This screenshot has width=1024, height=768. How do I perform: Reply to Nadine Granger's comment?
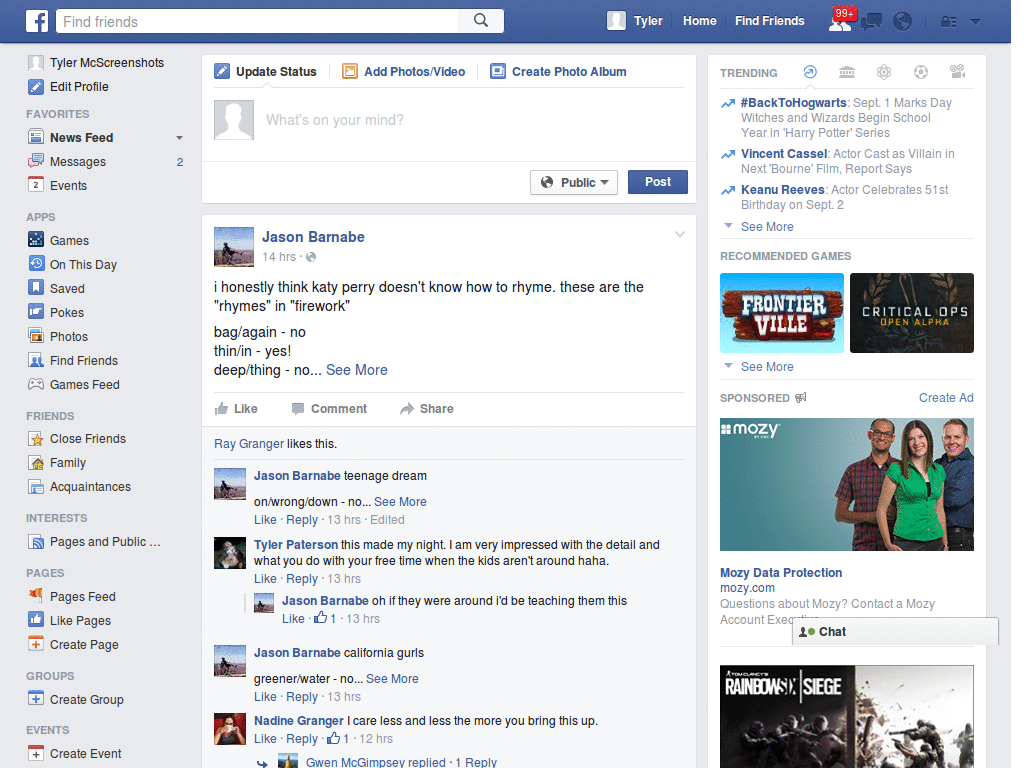[302, 739]
